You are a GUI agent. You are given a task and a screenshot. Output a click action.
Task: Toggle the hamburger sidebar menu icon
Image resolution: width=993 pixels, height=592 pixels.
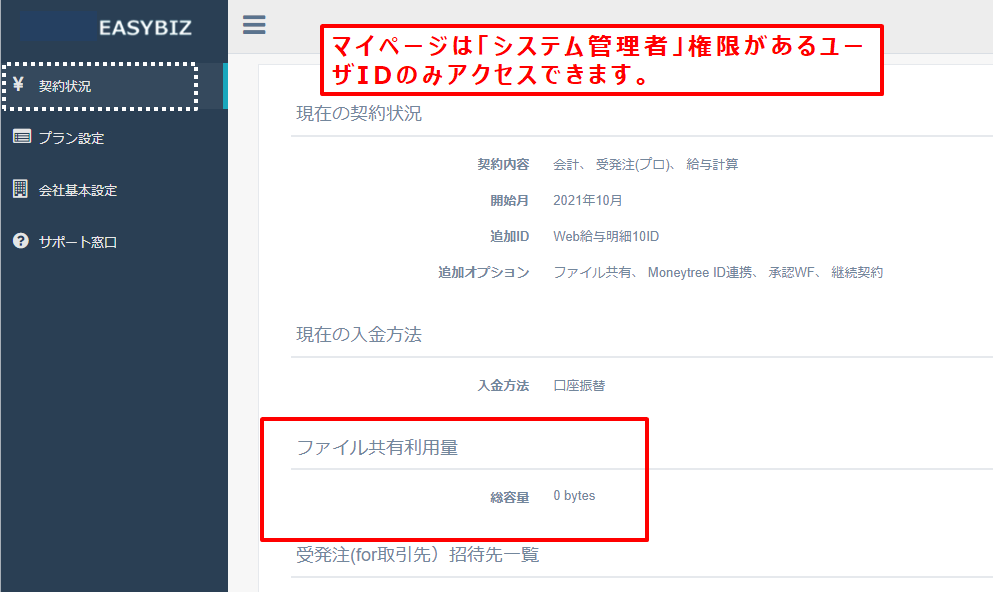[254, 25]
